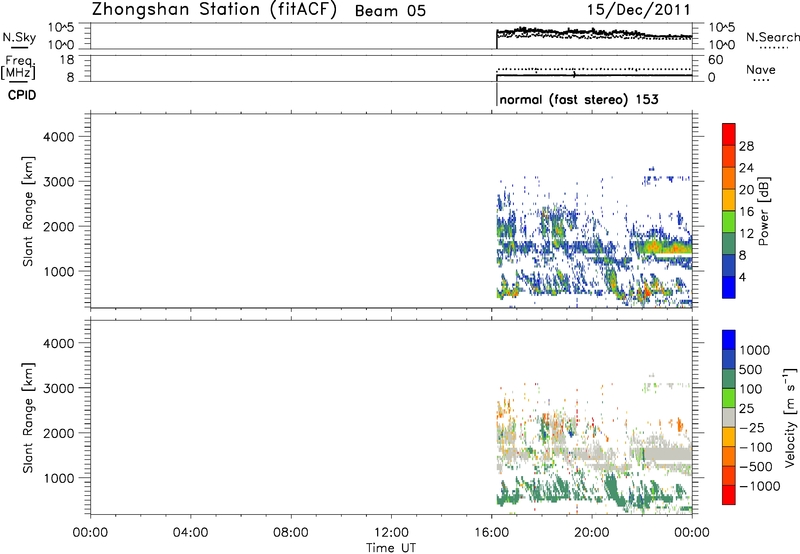Click the '18' frequency axis tick
800x554 pixels.
(x=67, y=60)
